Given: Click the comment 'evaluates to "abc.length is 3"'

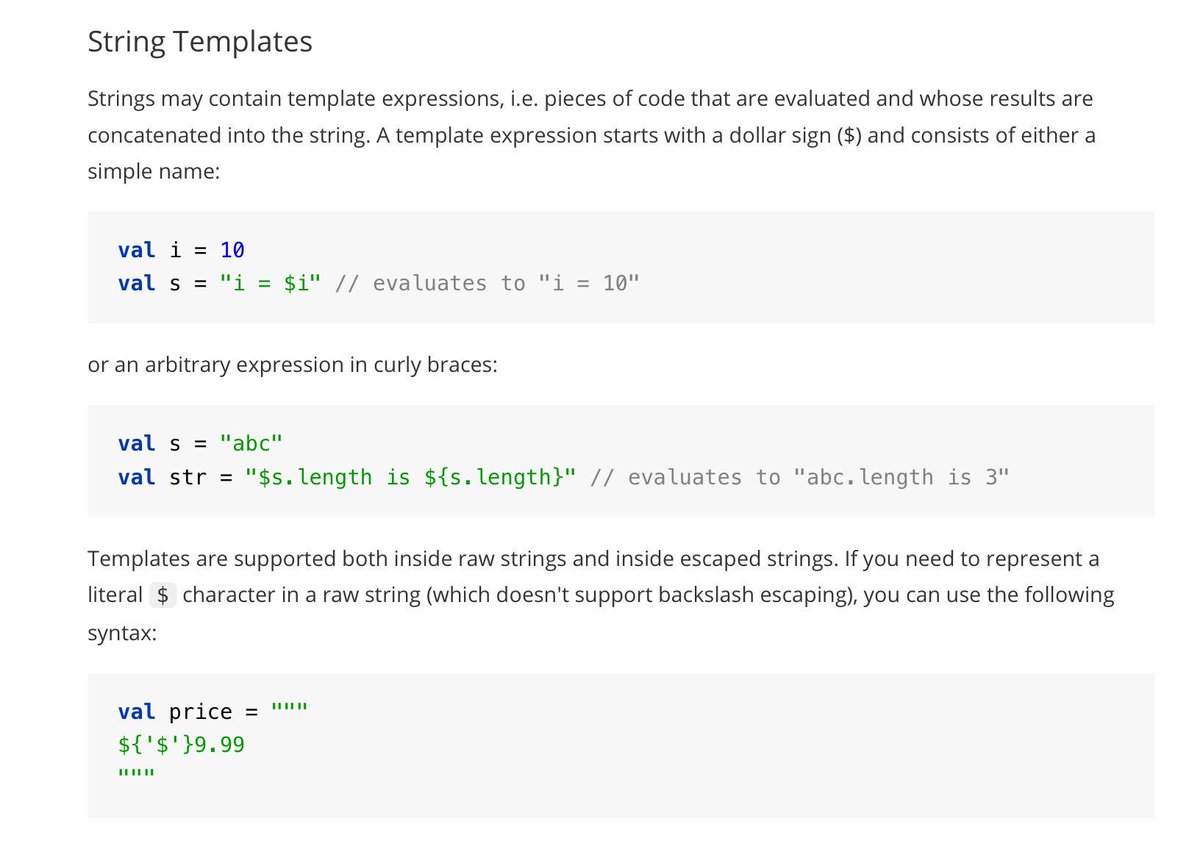Looking at the screenshot, I should tap(800, 478).
